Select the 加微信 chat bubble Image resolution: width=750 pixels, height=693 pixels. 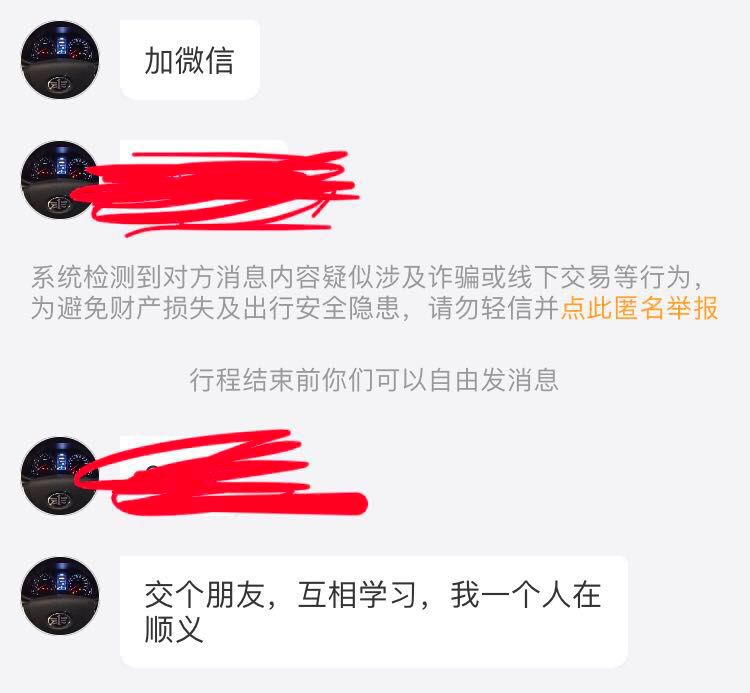tap(190, 60)
